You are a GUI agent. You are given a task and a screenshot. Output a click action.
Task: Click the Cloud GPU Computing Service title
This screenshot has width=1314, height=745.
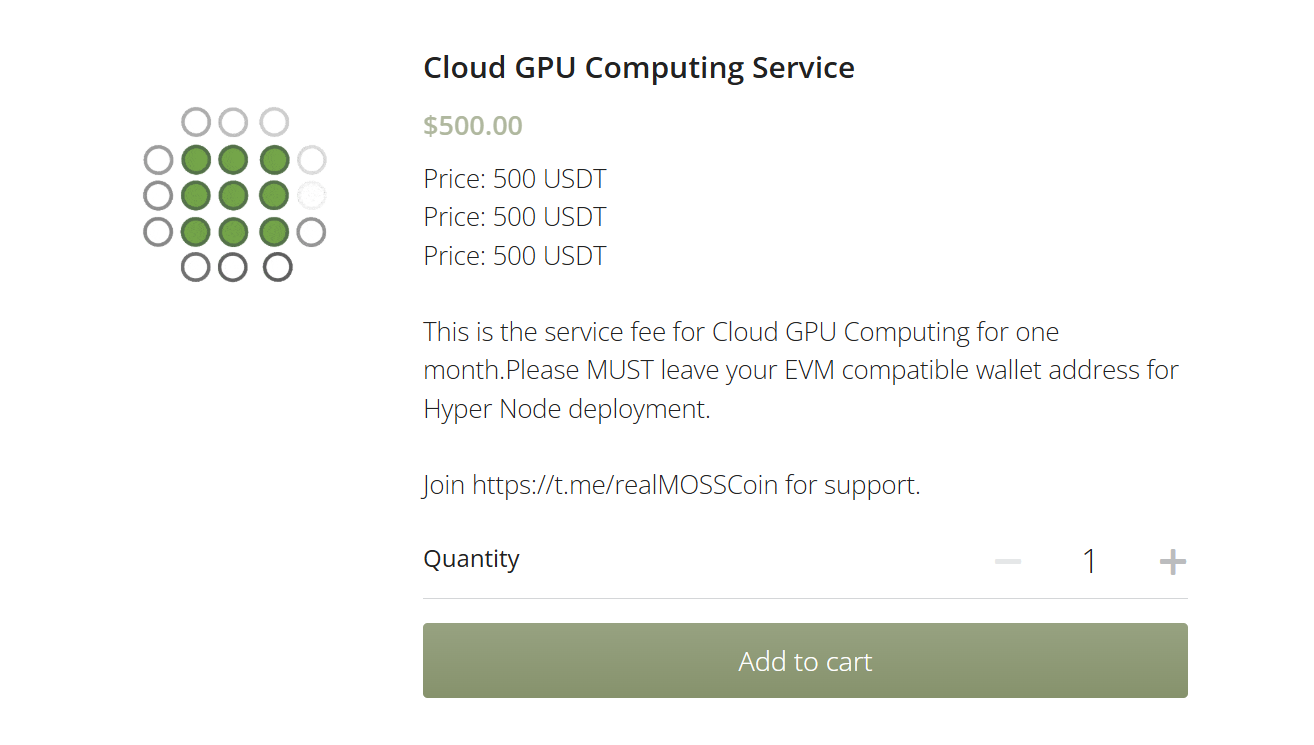639,68
